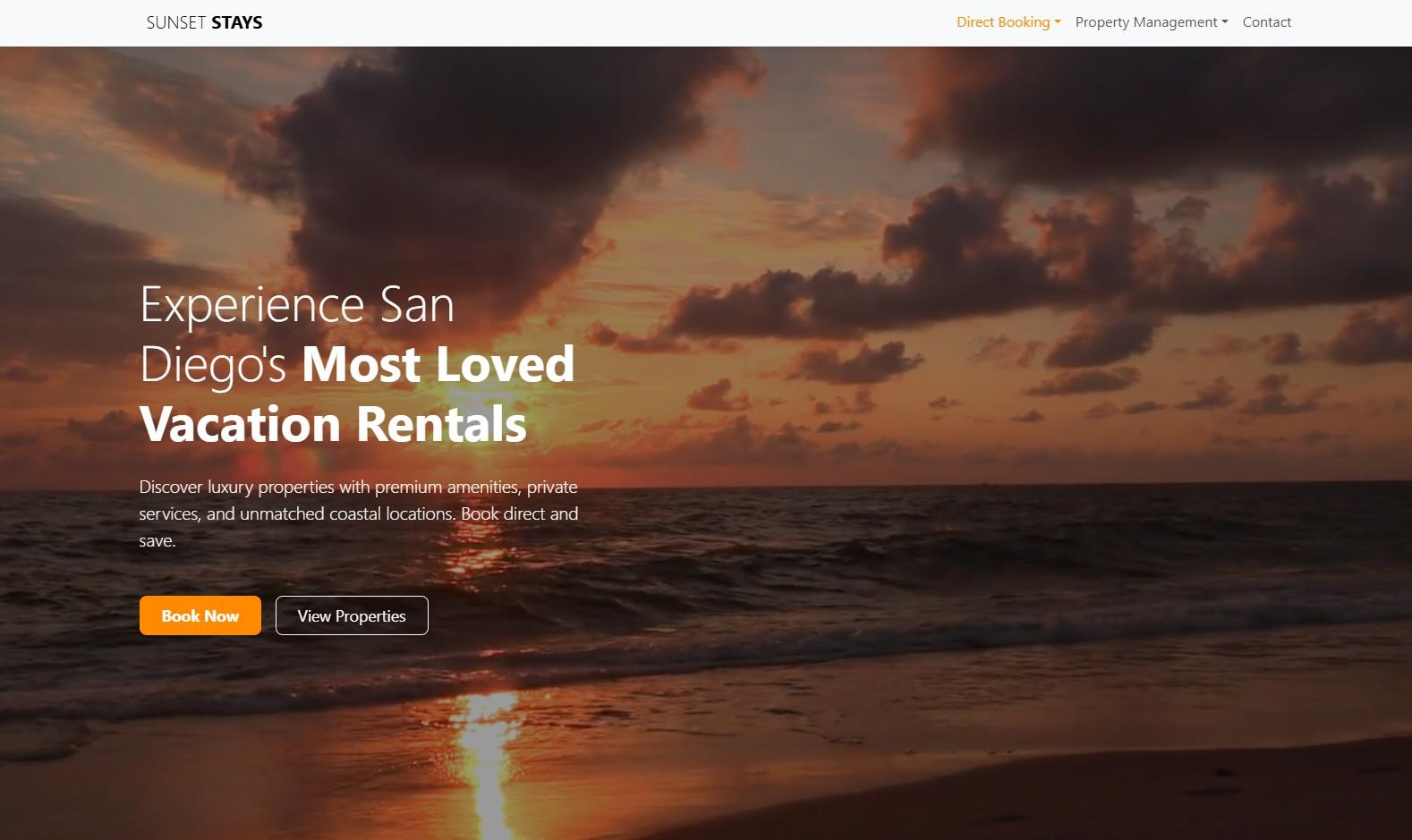Screen dimensions: 1412x840
Task: Click the caret arrow beside Direct Booking
Action: click(x=1058, y=22)
